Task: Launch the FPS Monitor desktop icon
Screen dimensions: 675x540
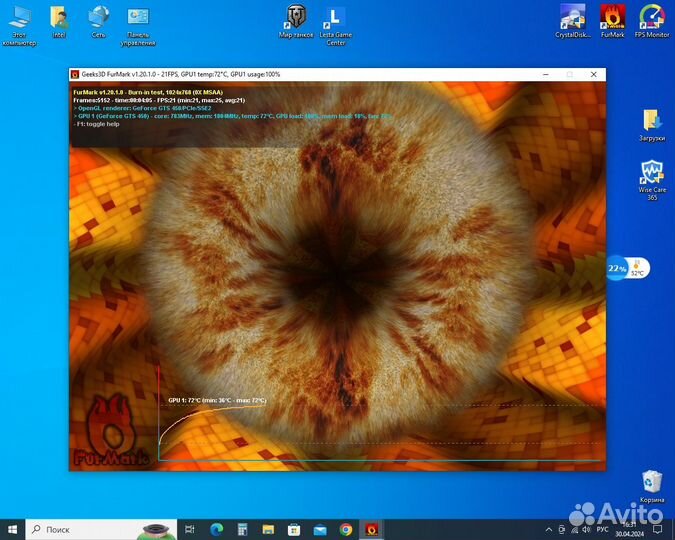Action: point(652,17)
